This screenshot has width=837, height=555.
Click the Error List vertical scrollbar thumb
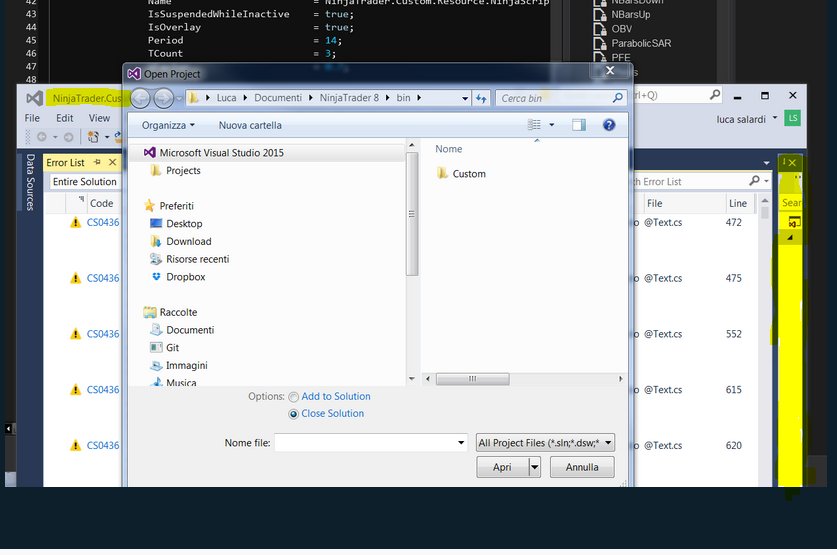coord(765,213)
